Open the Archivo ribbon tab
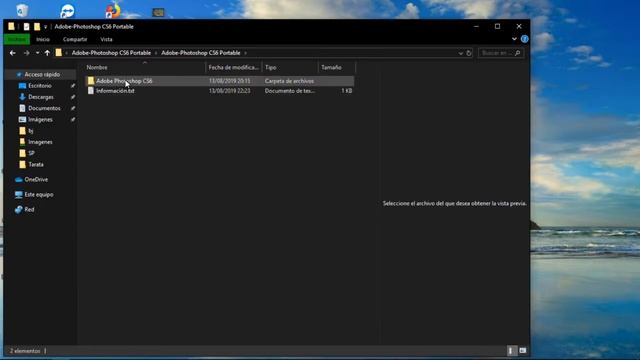This screenshot has height=360, width=640. coord(17,39)
